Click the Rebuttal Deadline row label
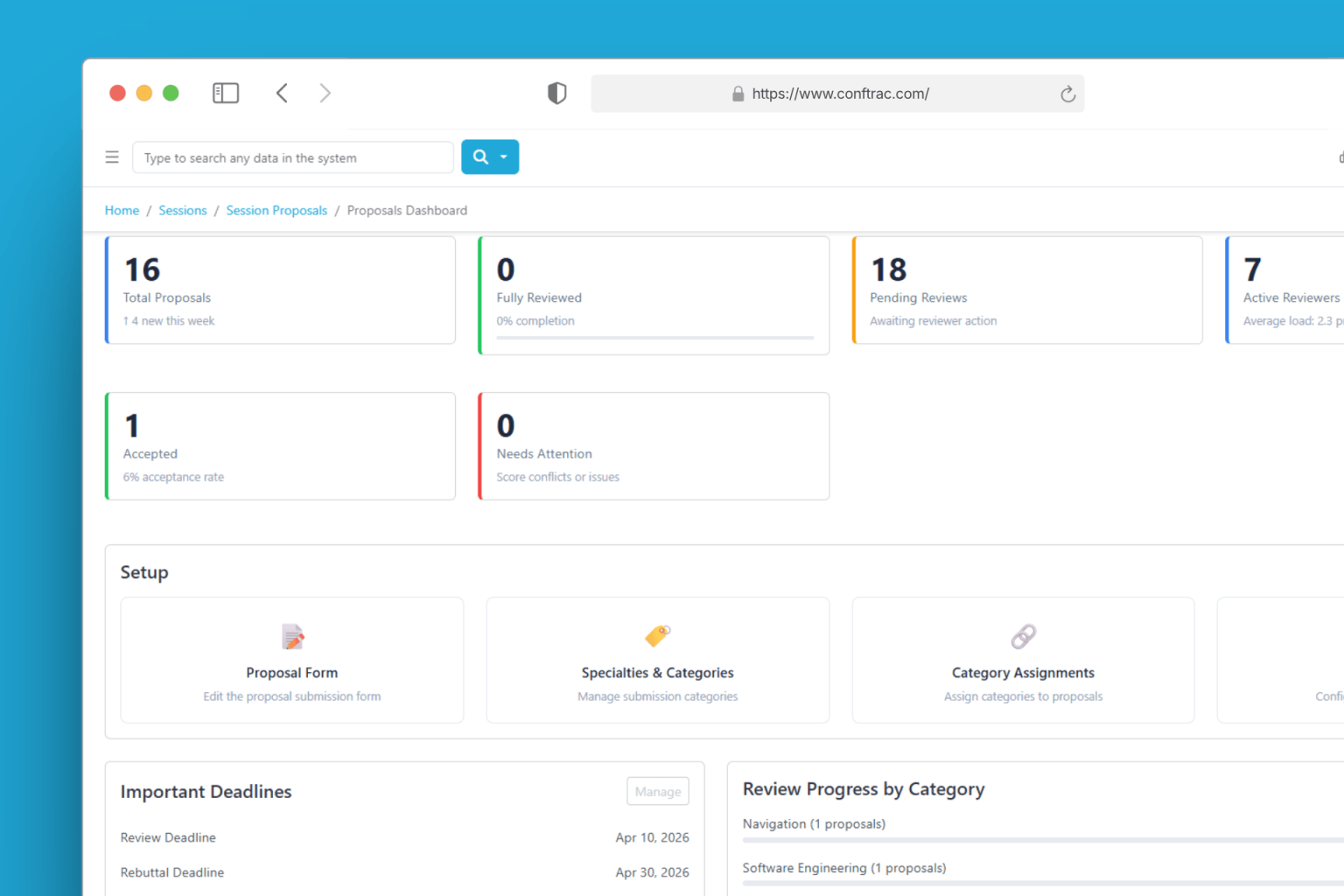The width and height of the screenshot is (1344, 896). coord(172,872)
